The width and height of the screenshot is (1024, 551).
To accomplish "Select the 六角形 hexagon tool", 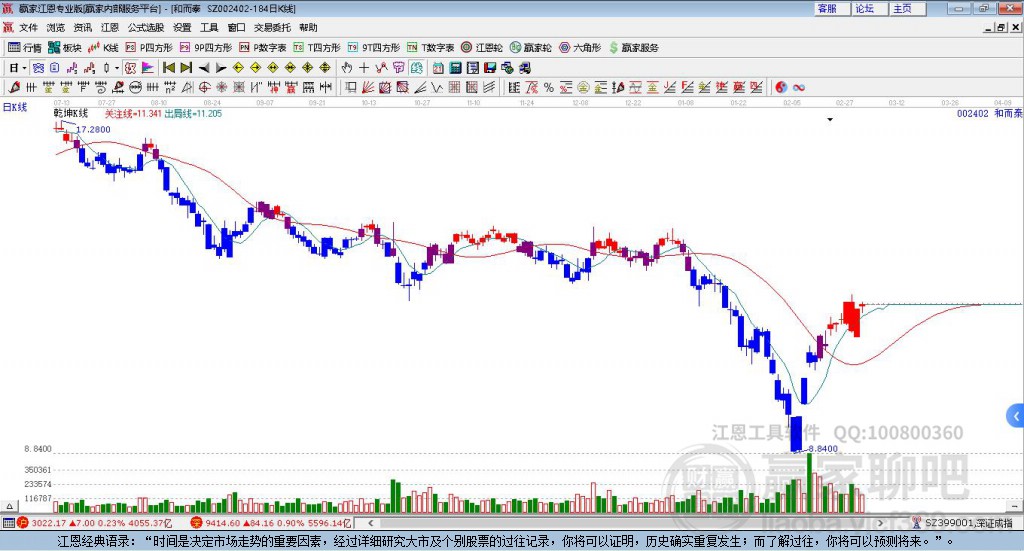I will click(578, 47).
